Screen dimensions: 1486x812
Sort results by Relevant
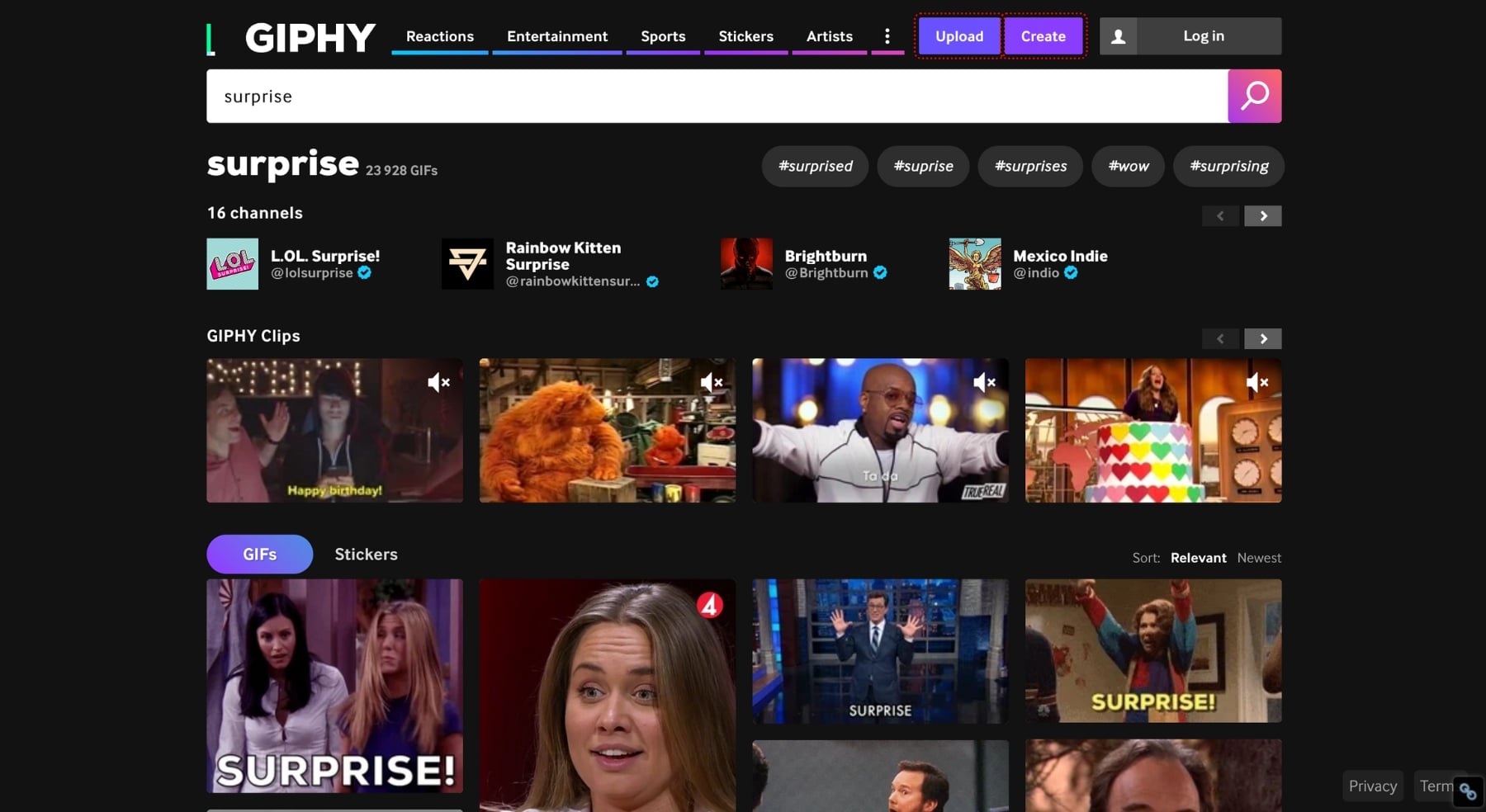coord(1198,558)
